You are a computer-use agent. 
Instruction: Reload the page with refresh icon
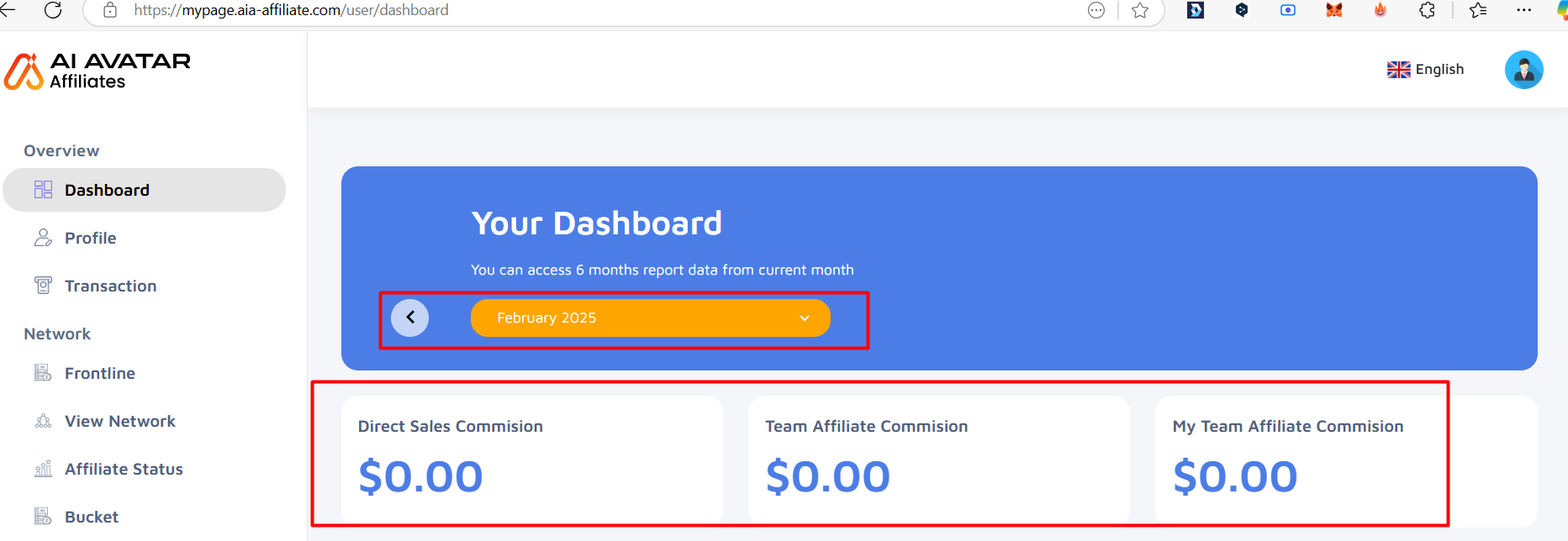[x=53, y=10]
